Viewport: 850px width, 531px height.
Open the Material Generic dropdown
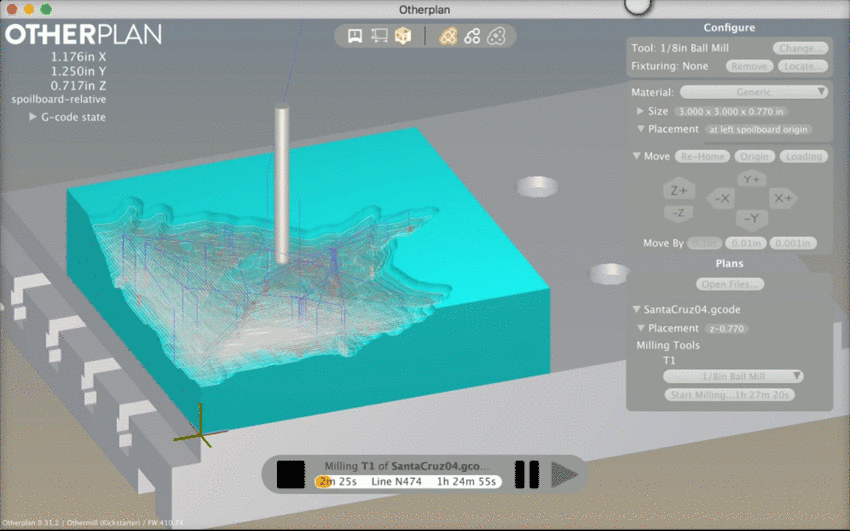(x=754, y=92)
